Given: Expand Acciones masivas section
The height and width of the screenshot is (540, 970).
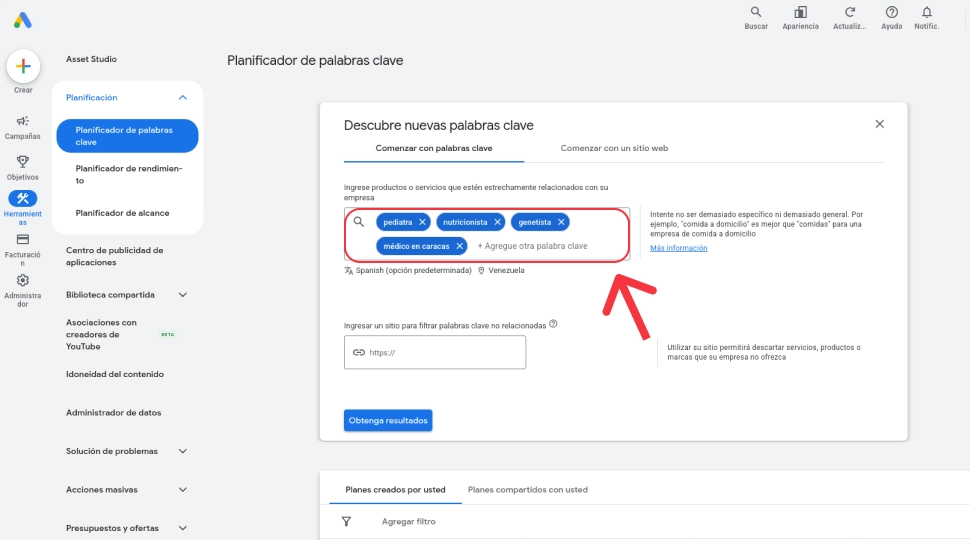Looking at the screenshot, I should coord(182,490).
